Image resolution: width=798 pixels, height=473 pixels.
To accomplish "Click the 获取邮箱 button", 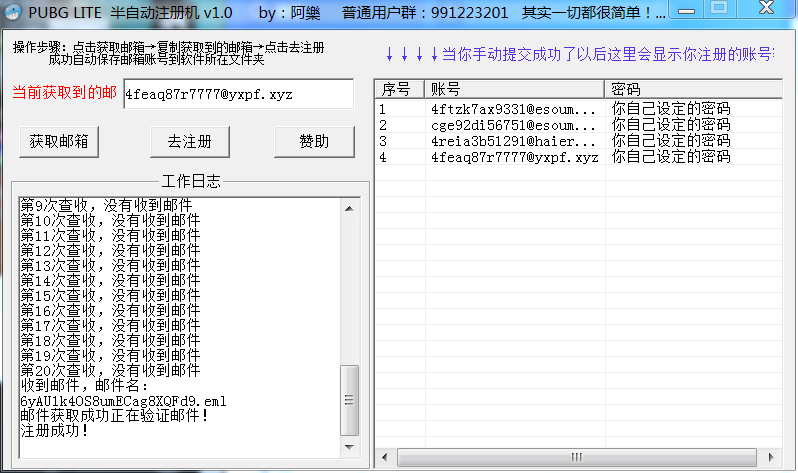I will (59, 142).
